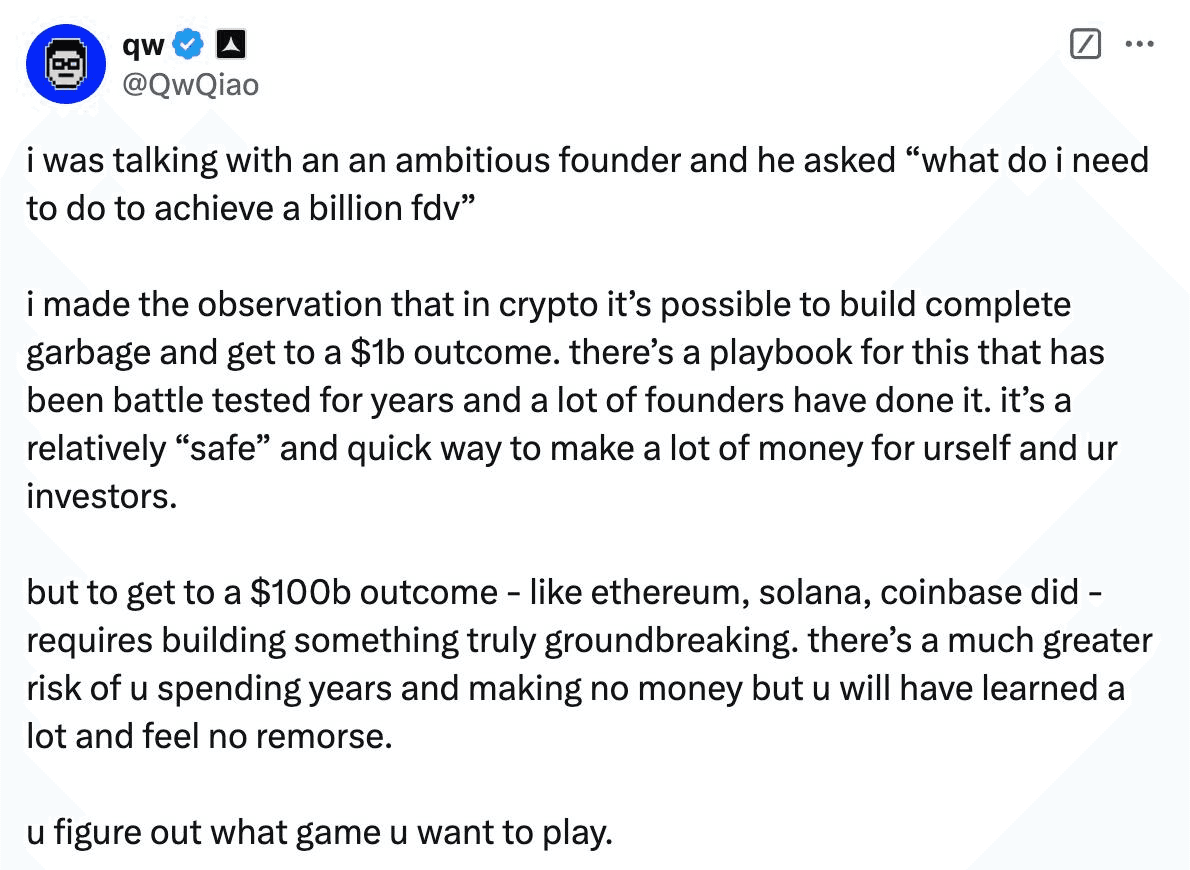
Task: Click the "$100b" text in the post
Action: (300, 592)
